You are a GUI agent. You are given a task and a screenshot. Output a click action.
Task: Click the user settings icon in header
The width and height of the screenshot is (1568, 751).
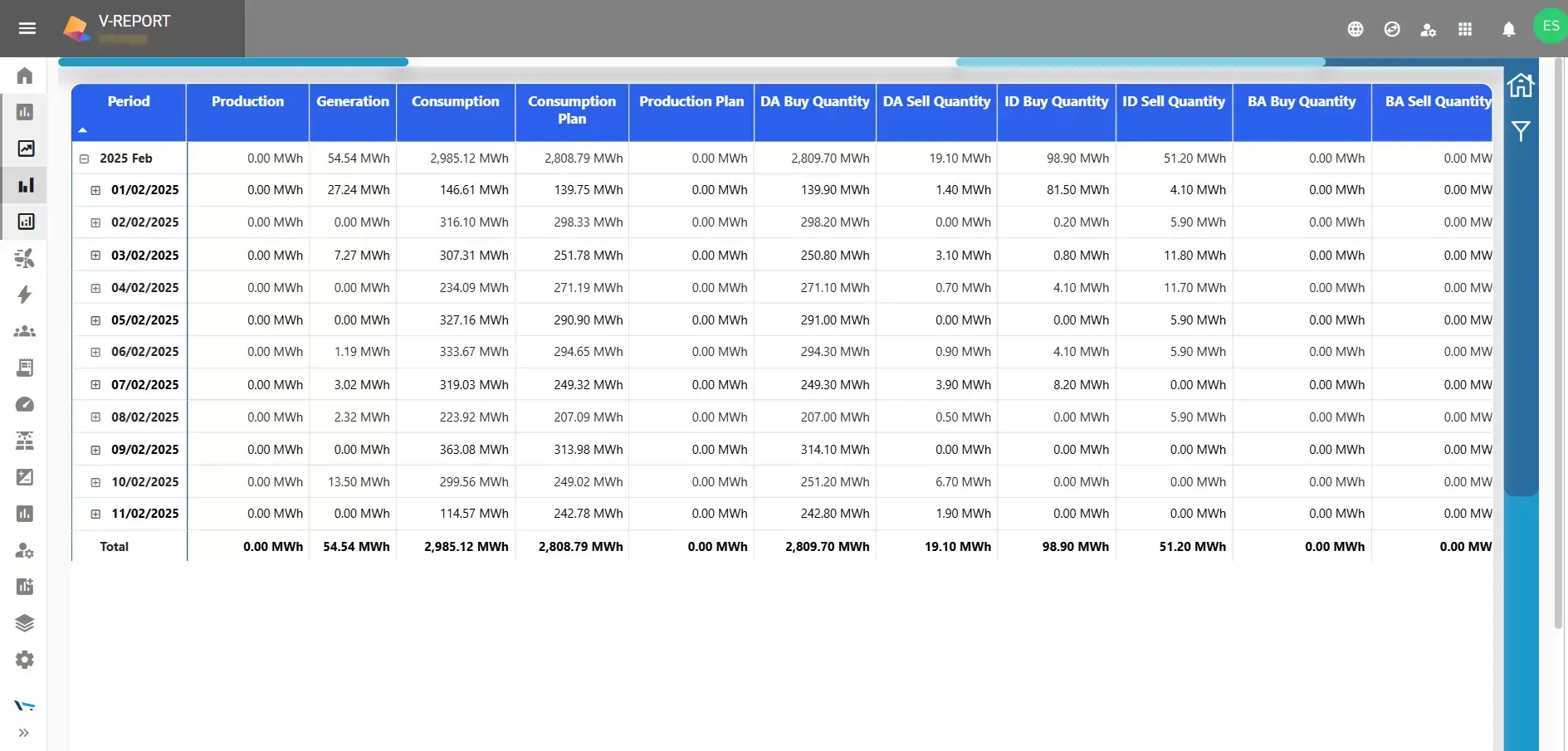tap(1428, 30)
